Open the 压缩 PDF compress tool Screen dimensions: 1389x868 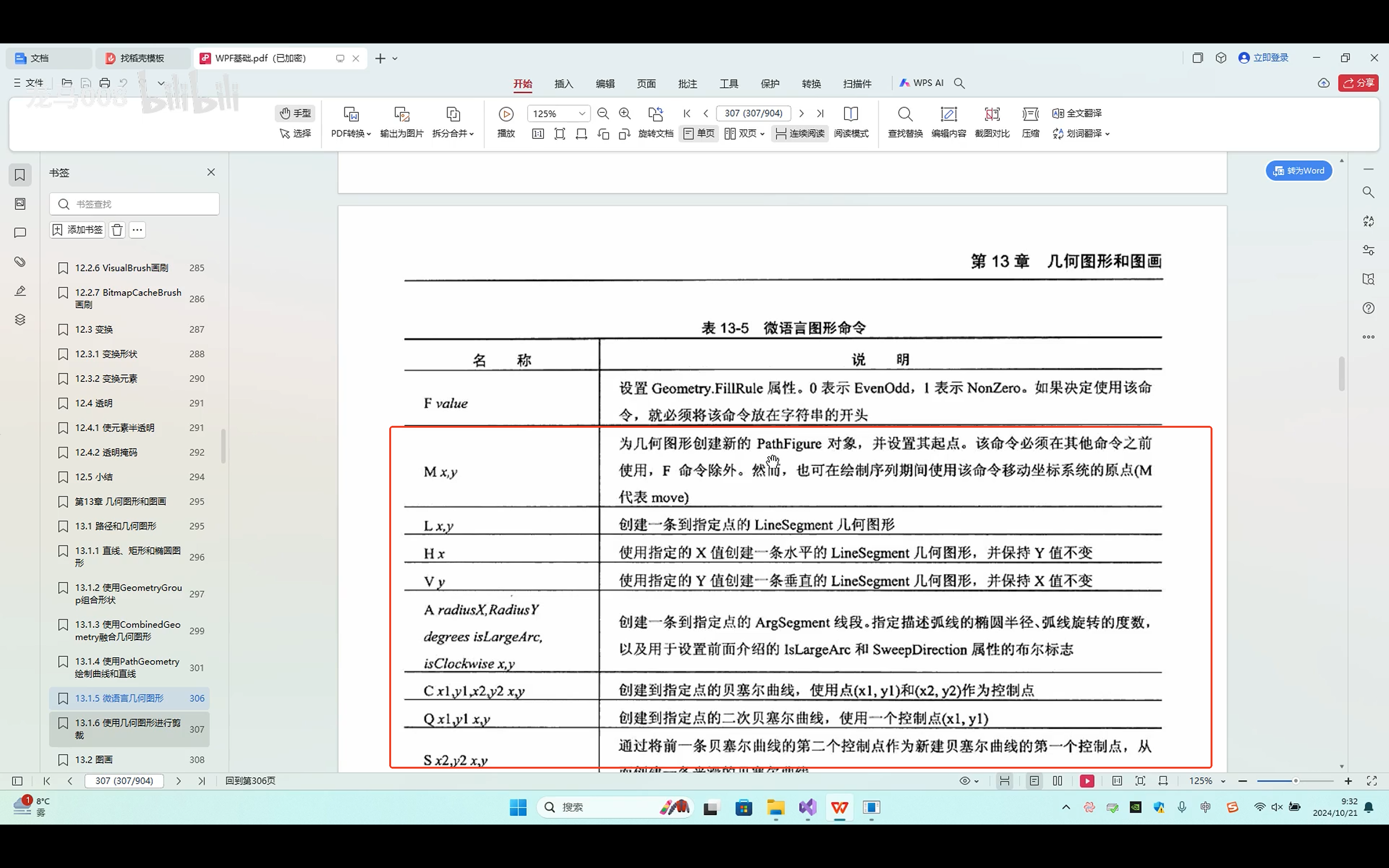(x=1030, y=122)
